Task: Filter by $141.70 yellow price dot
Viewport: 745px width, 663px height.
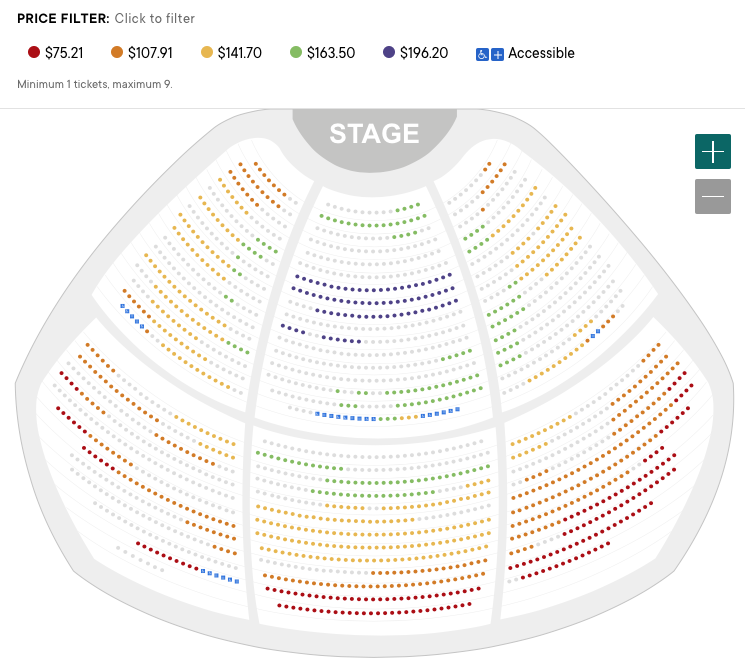Action: pyautogui.click(x=207, y=52)
